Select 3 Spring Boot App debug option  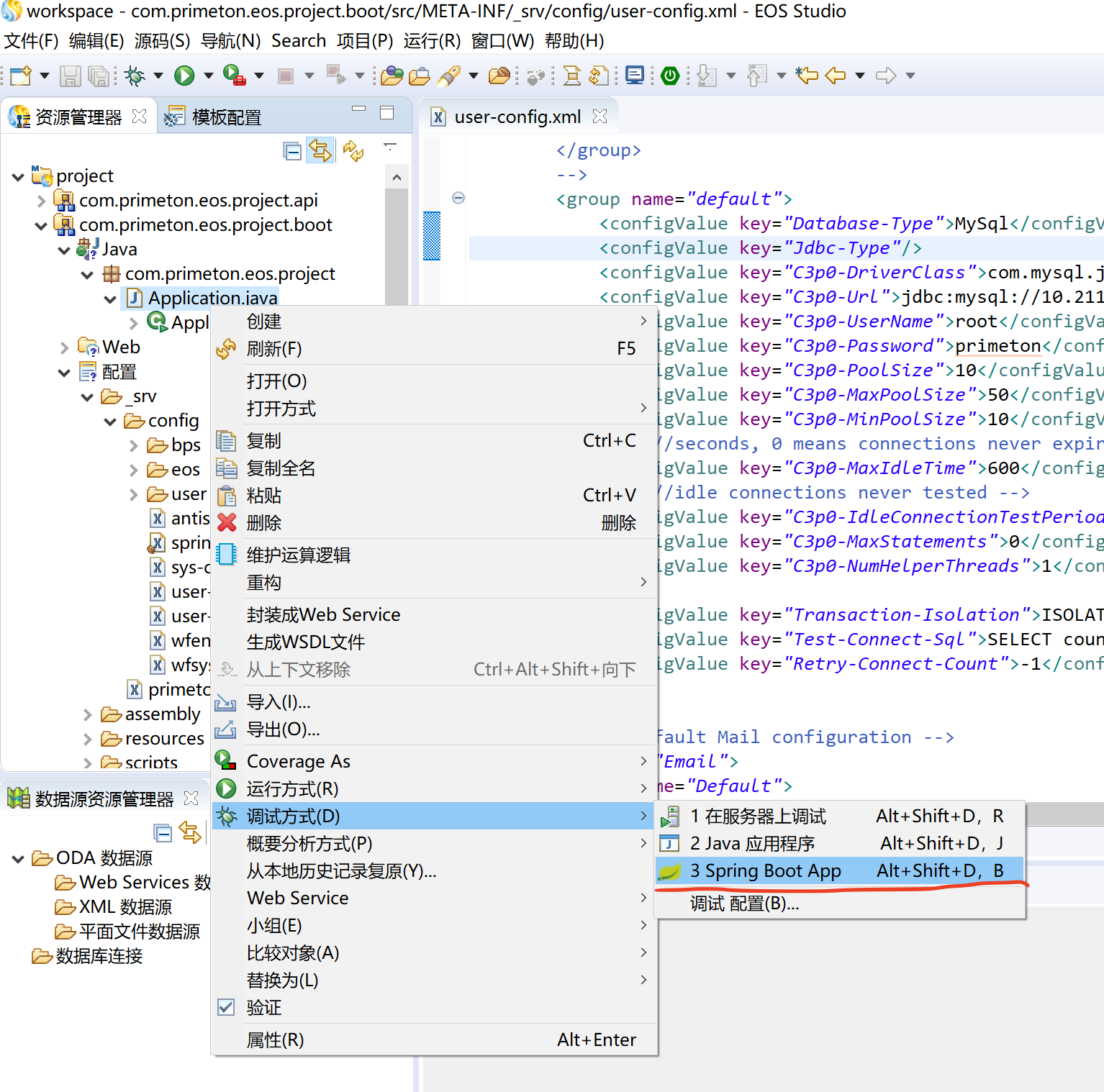pyautogui.click(x=765, y=871)
